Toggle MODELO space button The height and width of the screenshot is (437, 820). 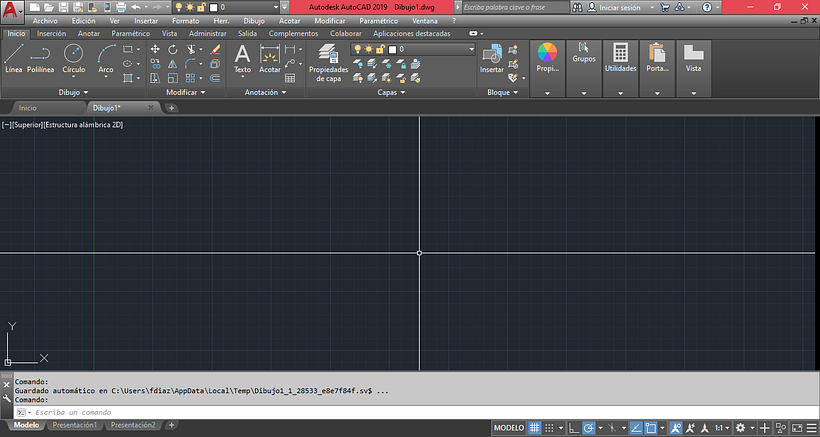(x=509, y=428)
